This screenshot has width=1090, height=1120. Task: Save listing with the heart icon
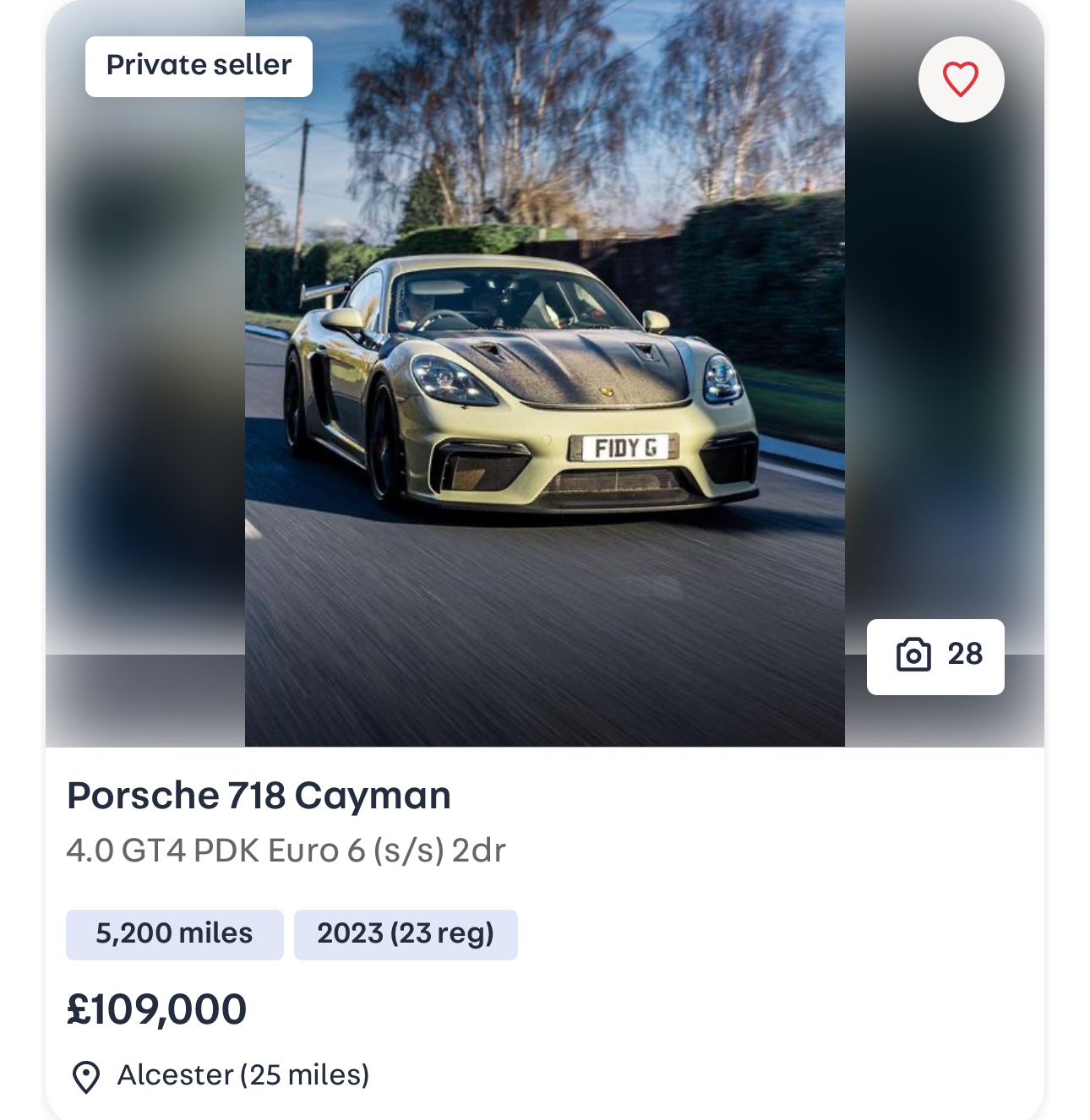[961, 79]
